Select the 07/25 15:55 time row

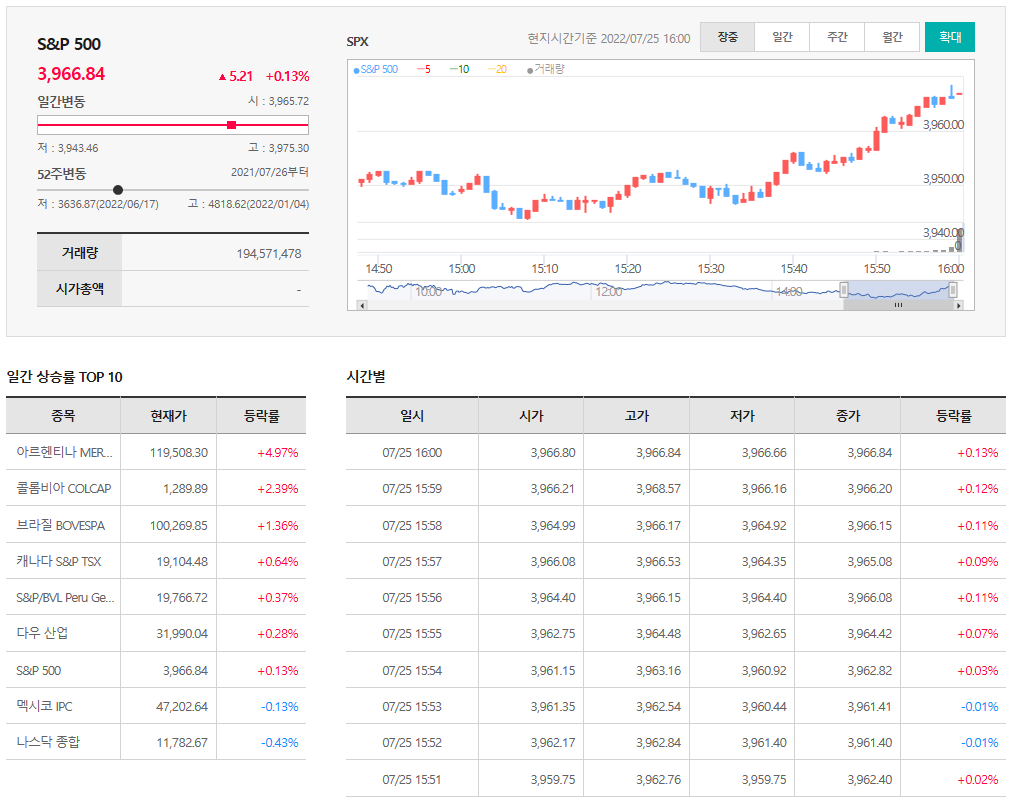[x=676, y=633]
